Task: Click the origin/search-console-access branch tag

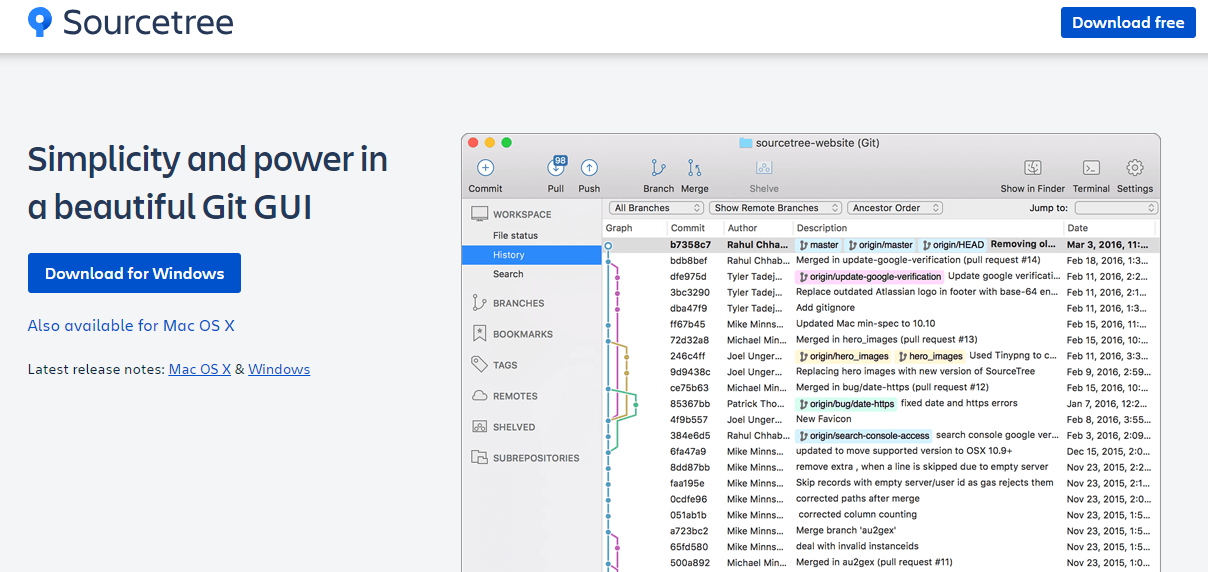Action: (x=864, y=436)
